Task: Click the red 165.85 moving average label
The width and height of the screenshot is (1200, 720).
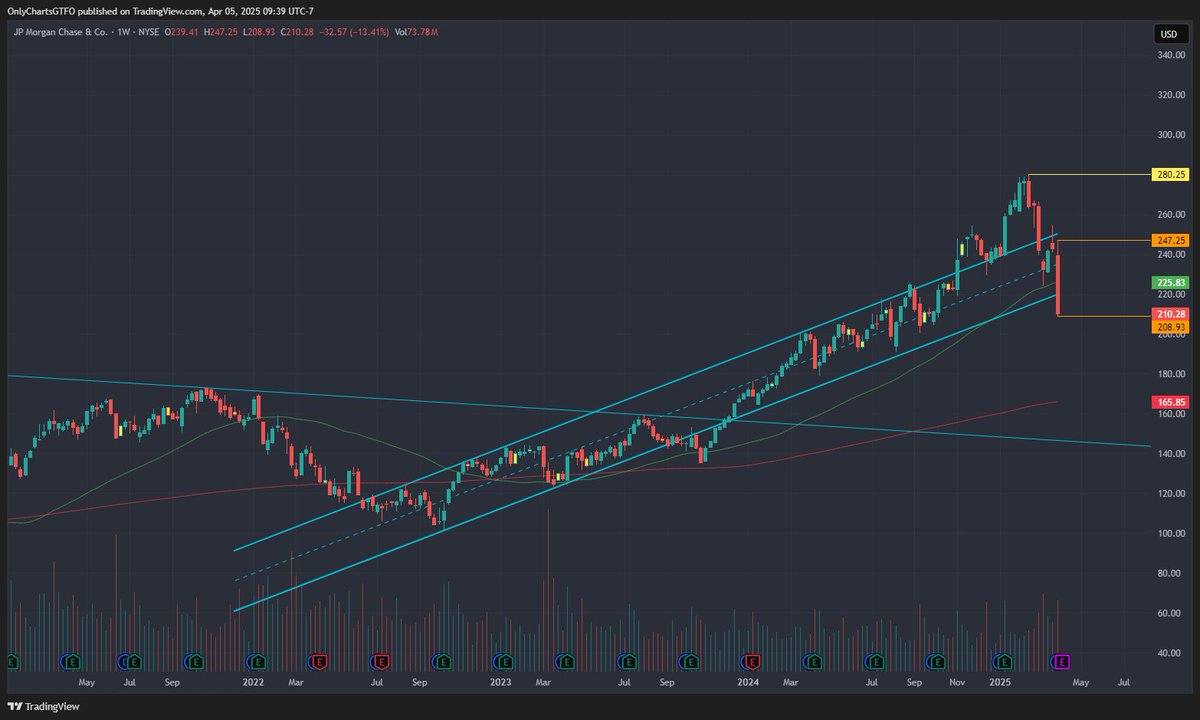Action: 1170,402
